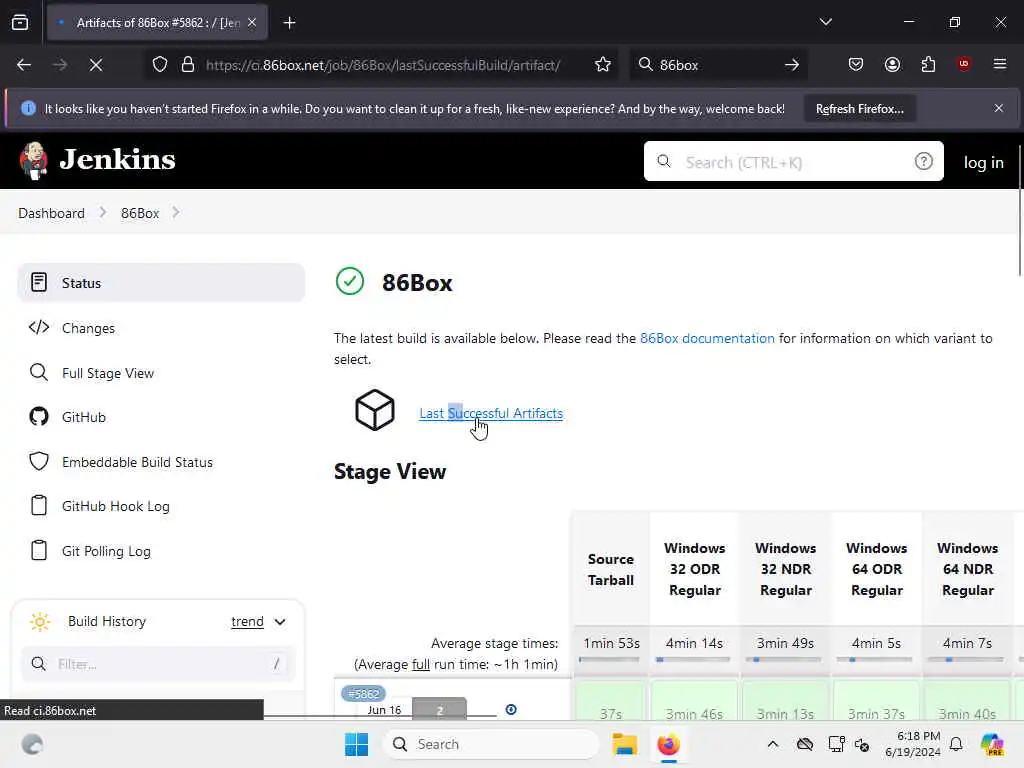The height and width of the screenshot is (768, 1024).
Task: Open the list all tabs dropdown
Action: point(825,22)
